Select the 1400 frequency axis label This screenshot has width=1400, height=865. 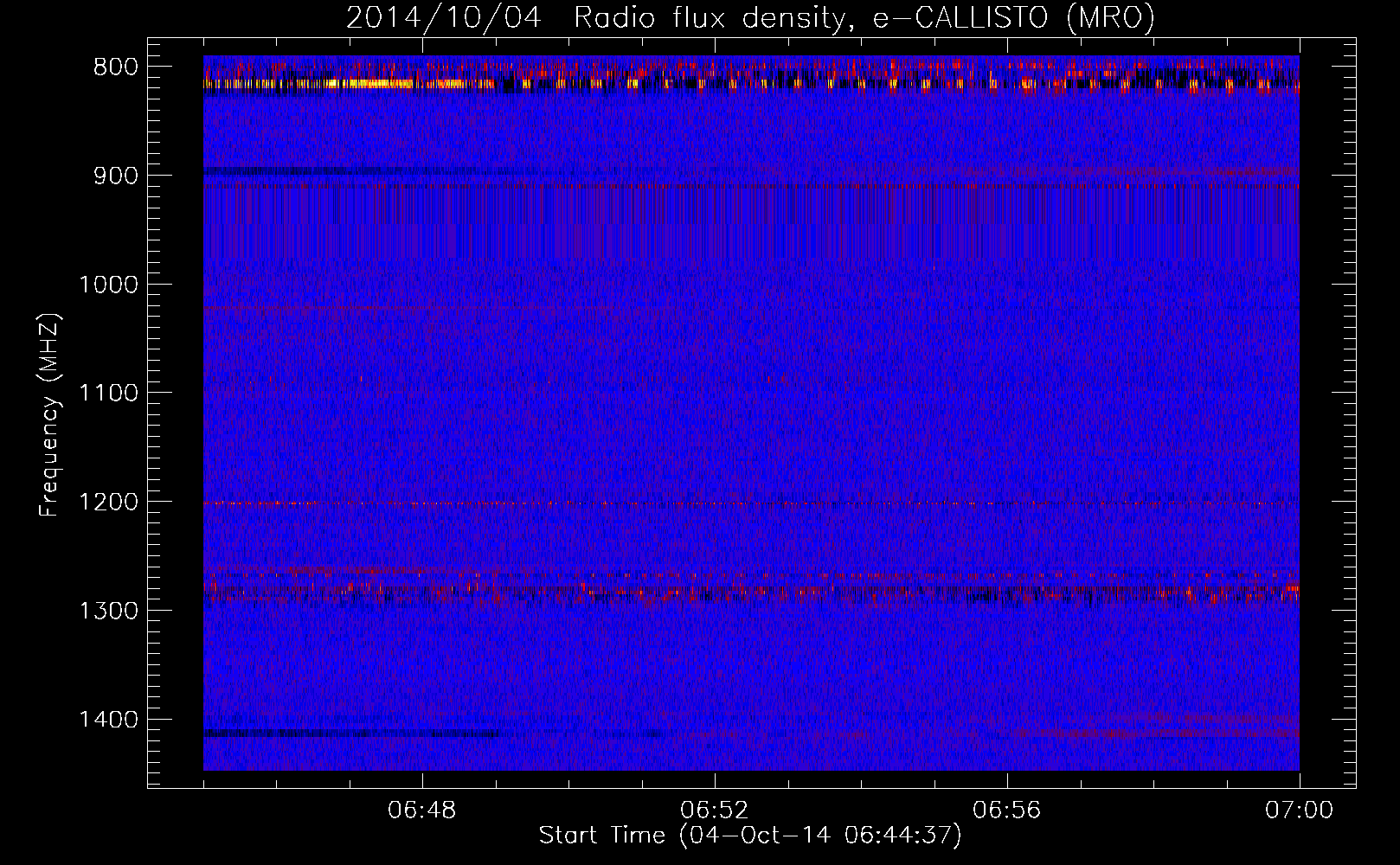tap(108, 720)
